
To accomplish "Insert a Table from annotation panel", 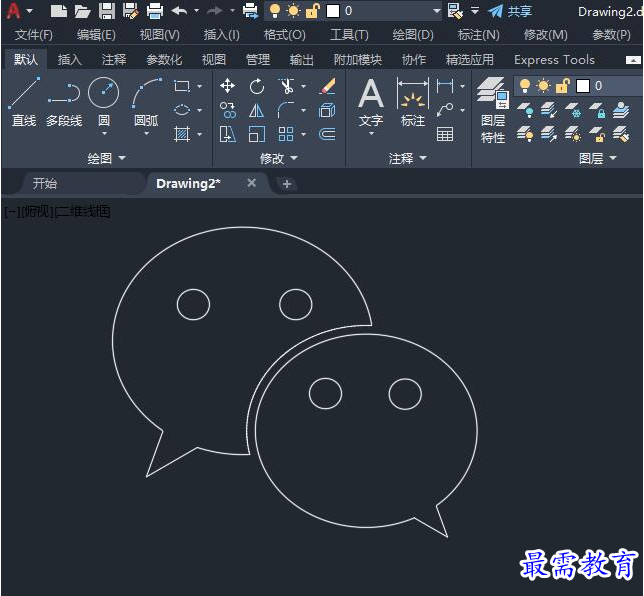I will click(x=445, y=134).
